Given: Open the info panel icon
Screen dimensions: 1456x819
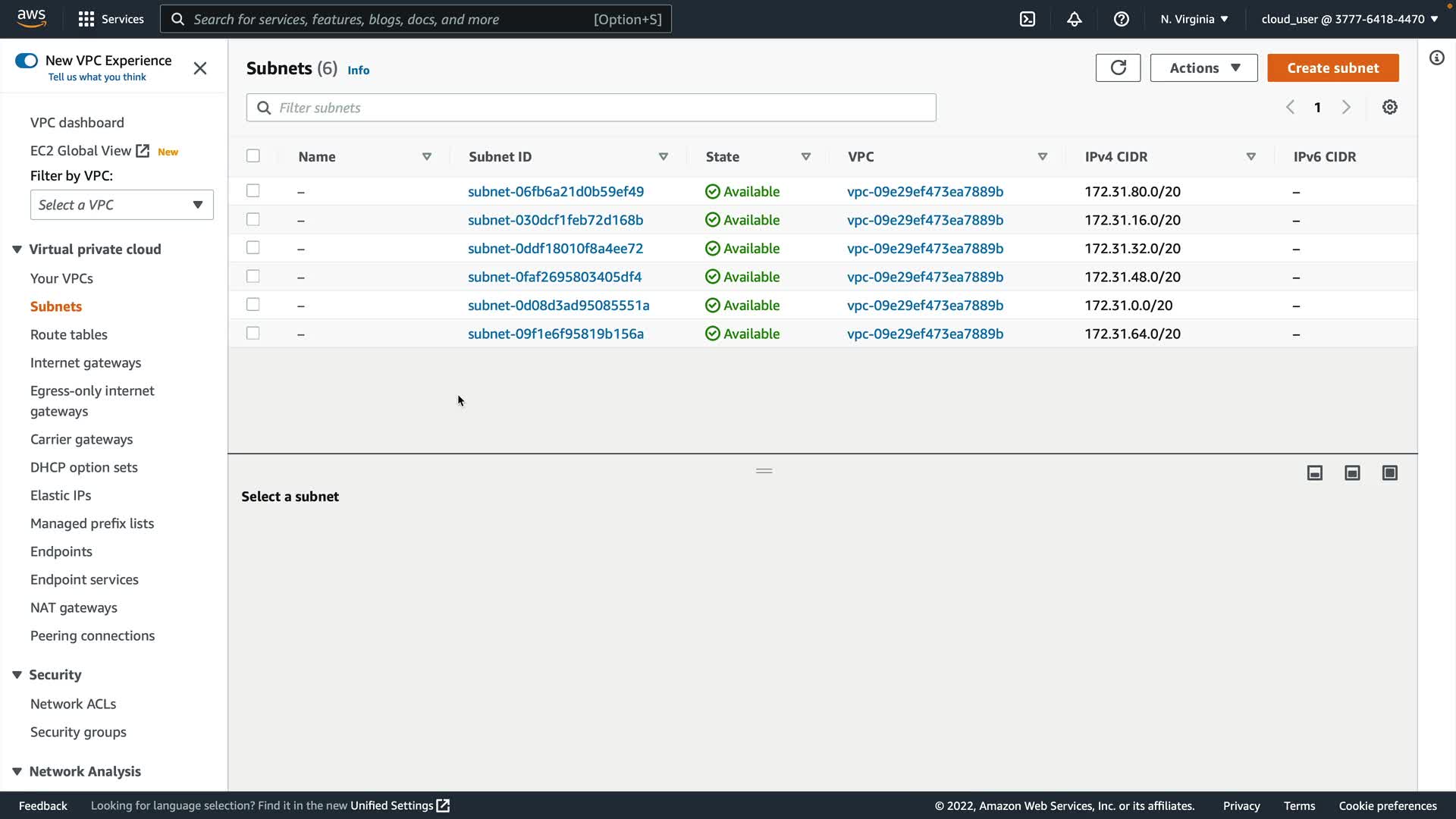Looking at the screenshot, I should click(x=1436, y=58).
